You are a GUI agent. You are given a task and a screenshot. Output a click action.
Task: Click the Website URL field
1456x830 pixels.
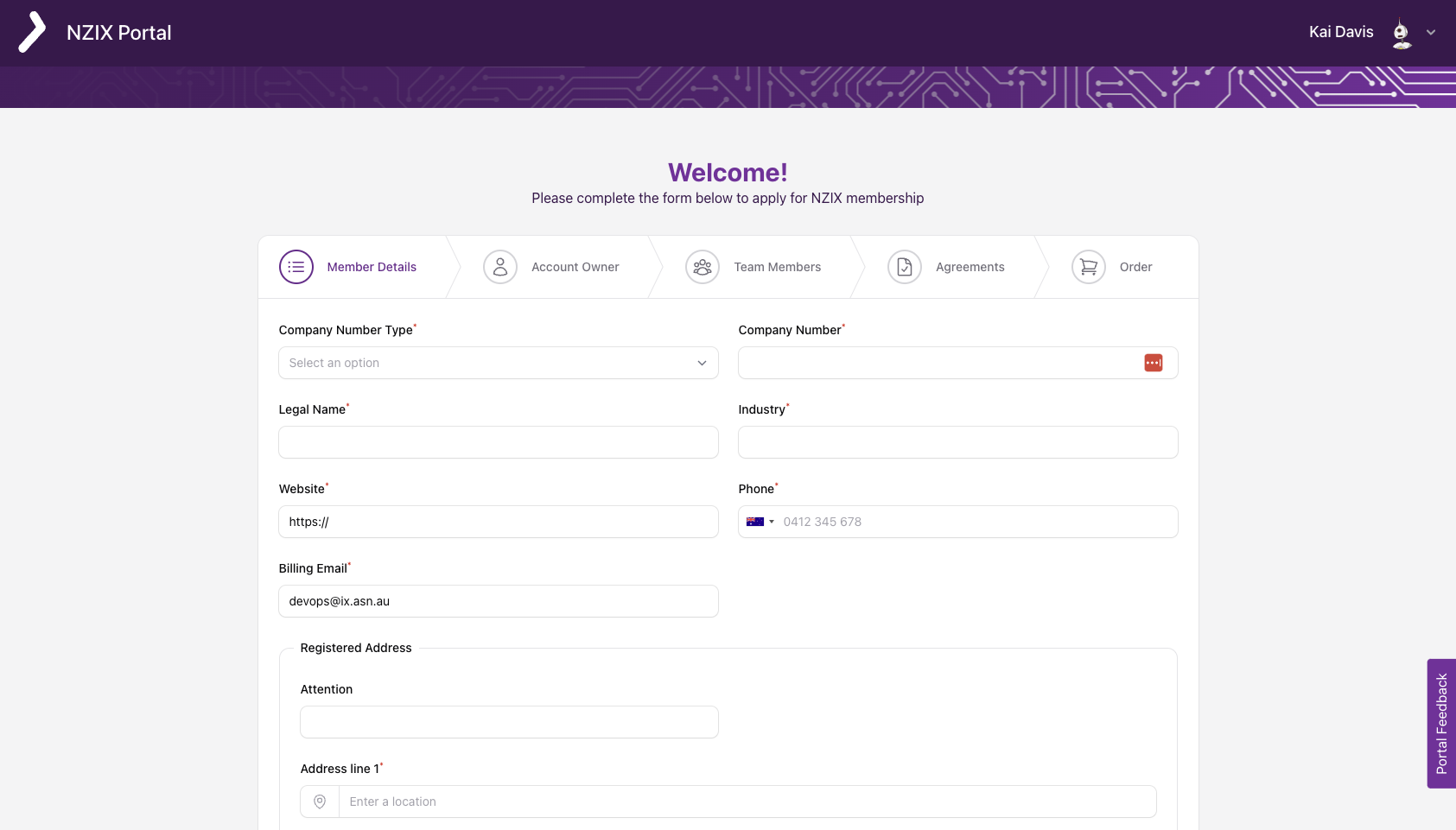[499, 522]
